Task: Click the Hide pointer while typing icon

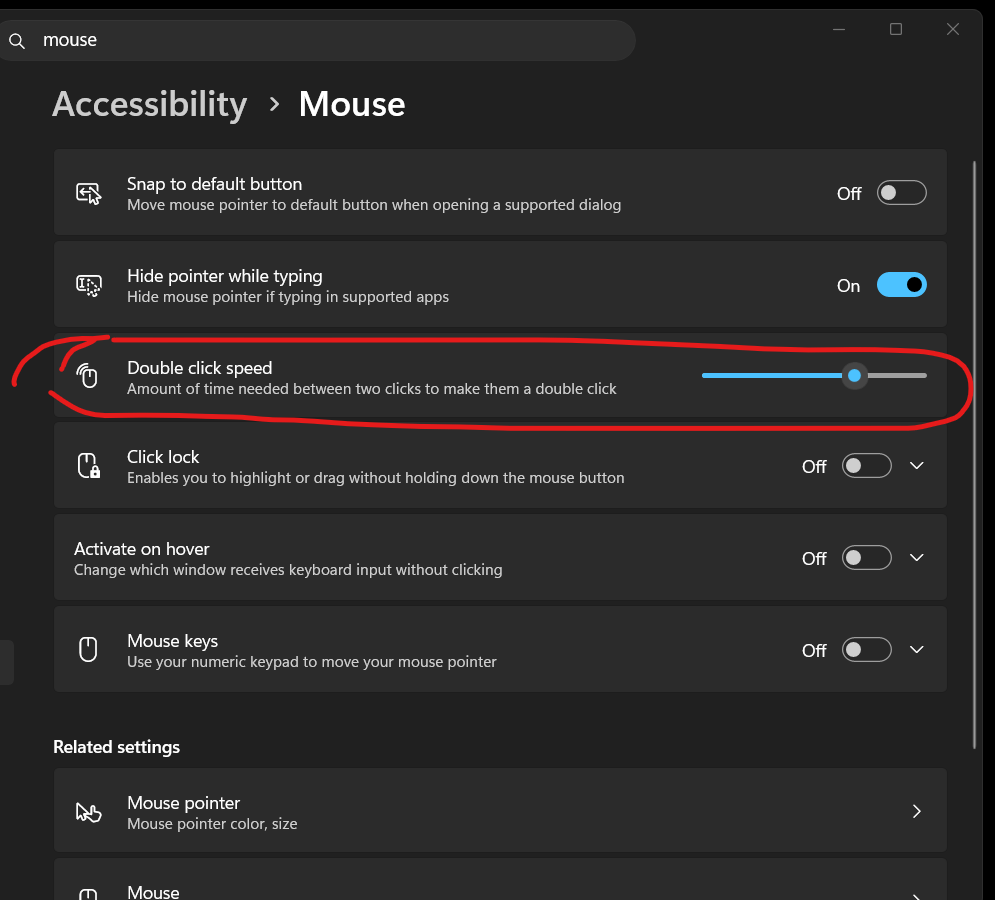Action: (x=89, y=285)
